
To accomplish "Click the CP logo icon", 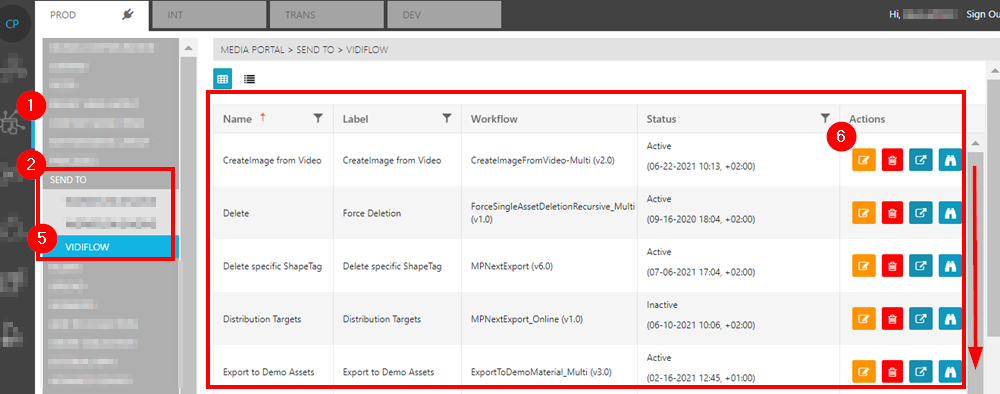I will [12, 24].
